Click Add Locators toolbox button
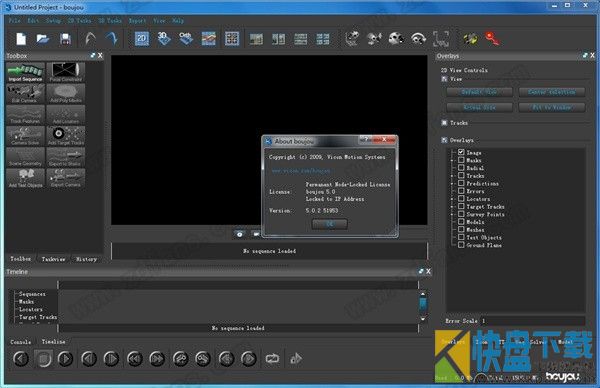This screenshot has width=600, height=388. tap(66, 115)
